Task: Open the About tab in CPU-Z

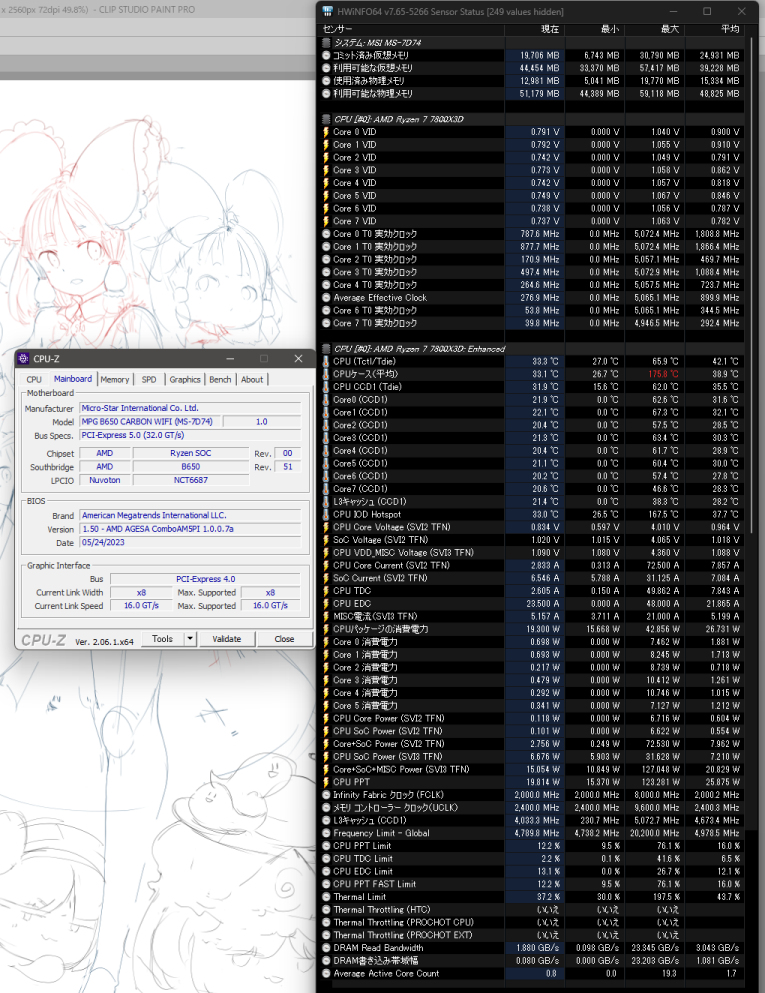Action: (252, 379)
